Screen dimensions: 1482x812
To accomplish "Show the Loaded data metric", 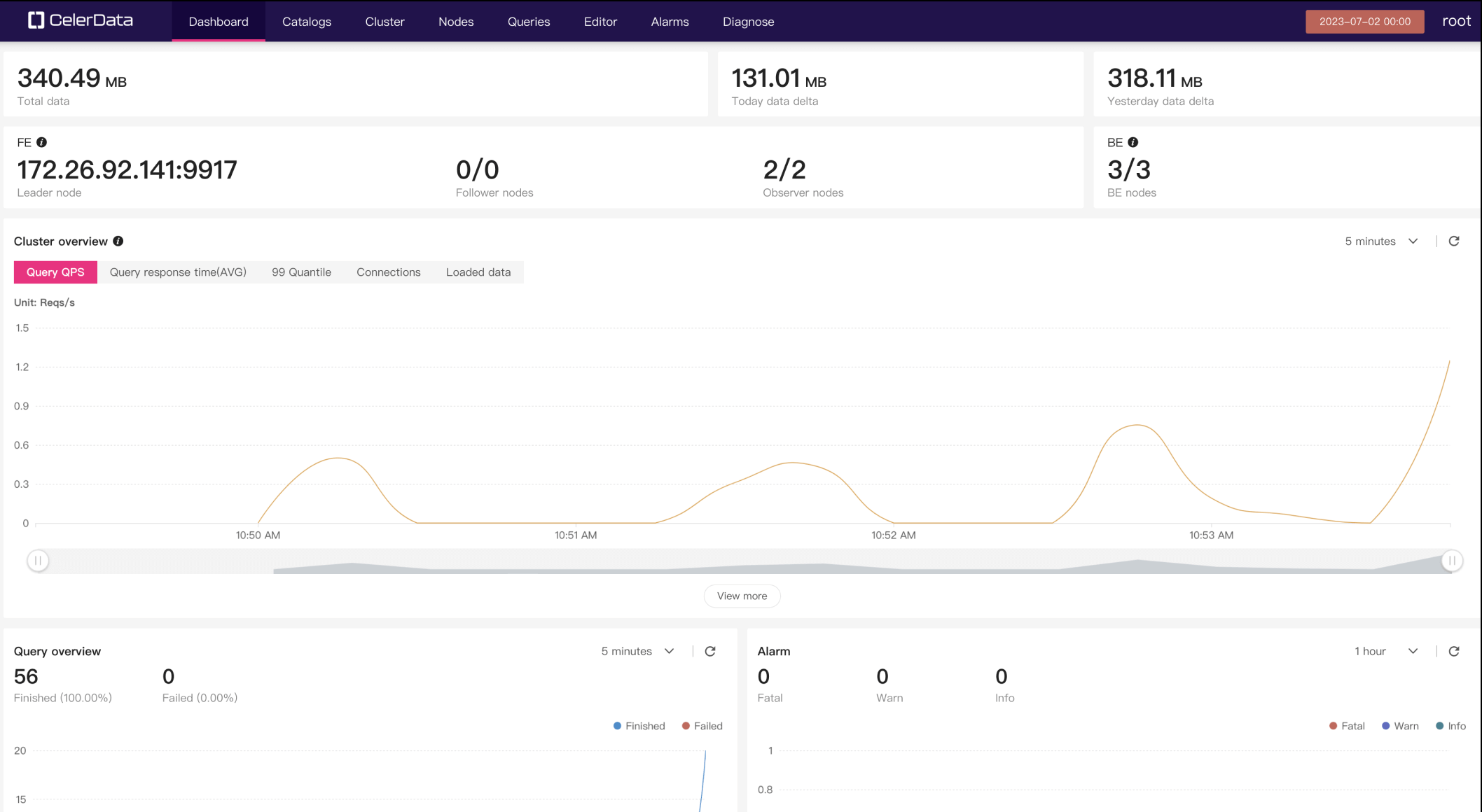I will pyautogui.click(x=478, y=272).
